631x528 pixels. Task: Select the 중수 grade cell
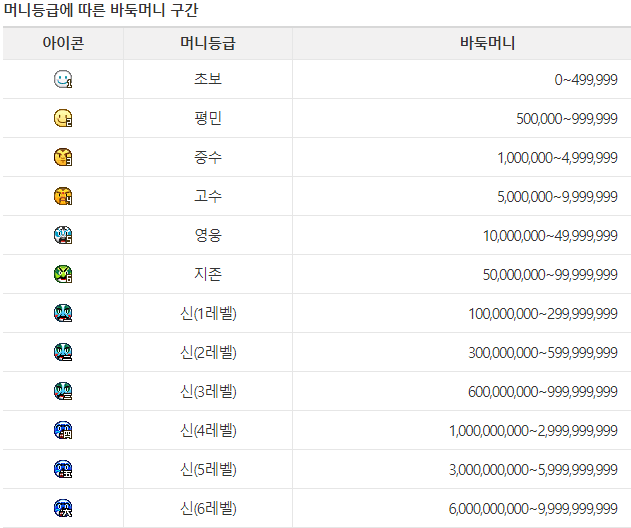(208, 157)
